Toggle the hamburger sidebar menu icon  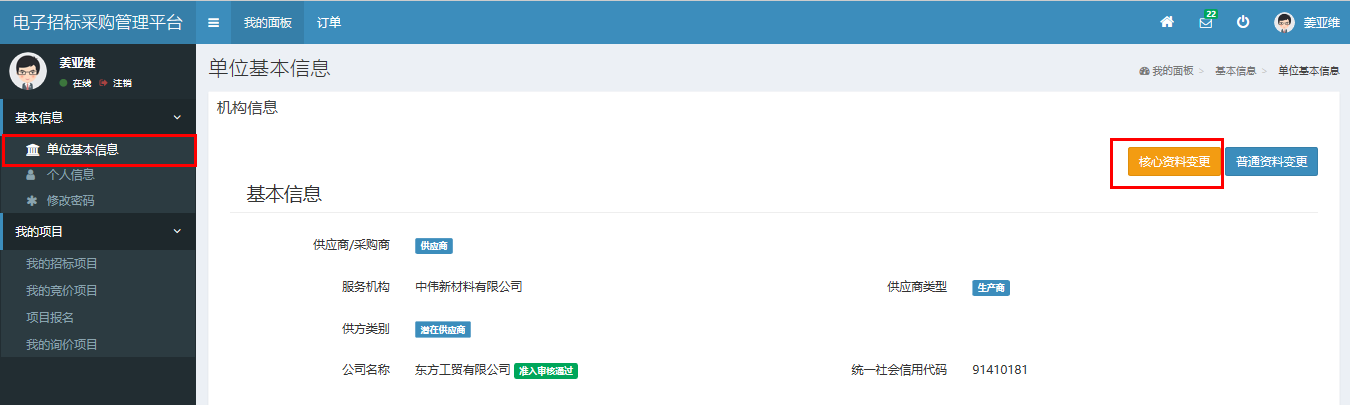pos(213,22)
